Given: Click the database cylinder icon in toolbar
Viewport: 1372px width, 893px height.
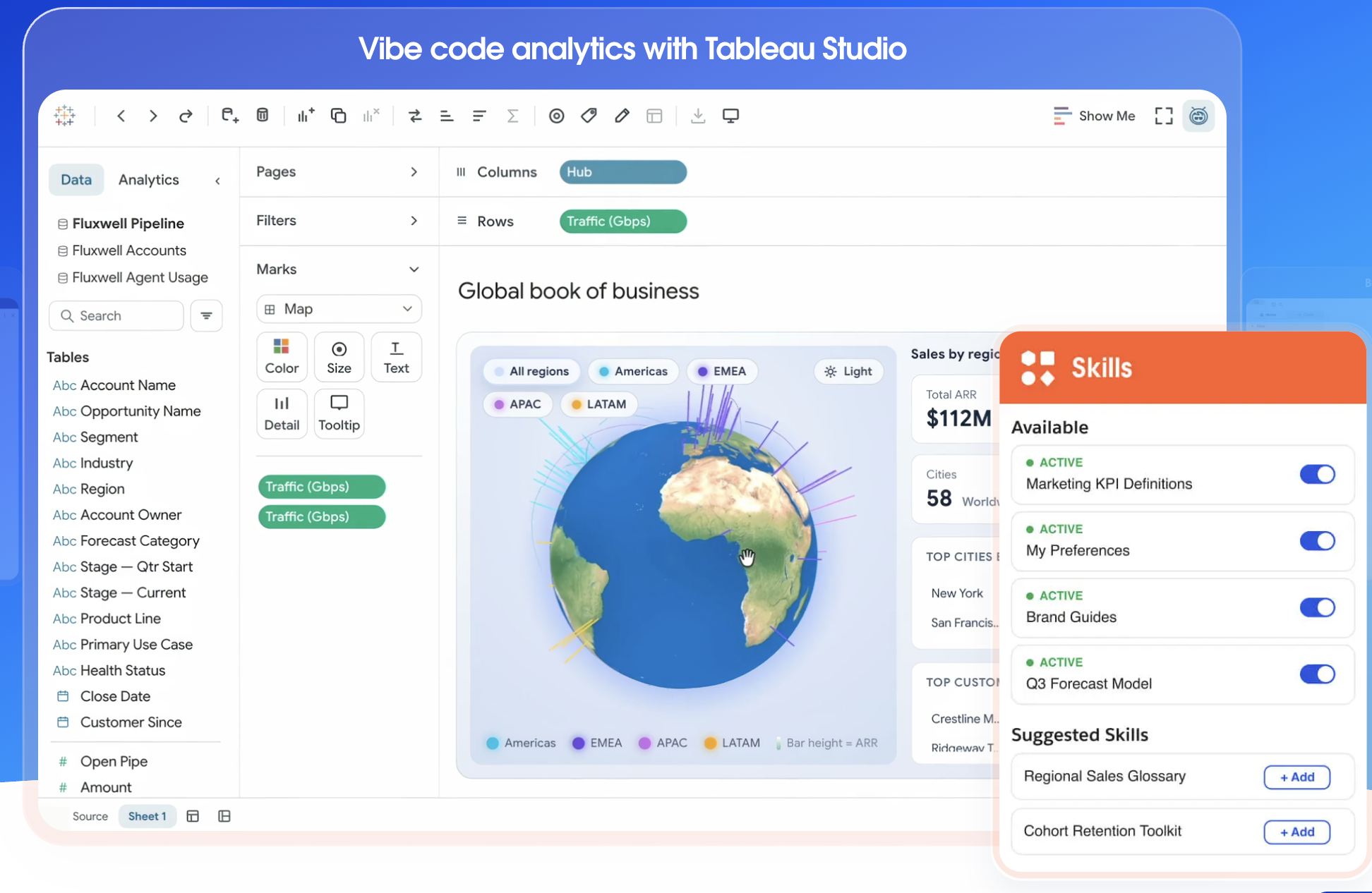Looking at the screenshot, I should point(263,115).
